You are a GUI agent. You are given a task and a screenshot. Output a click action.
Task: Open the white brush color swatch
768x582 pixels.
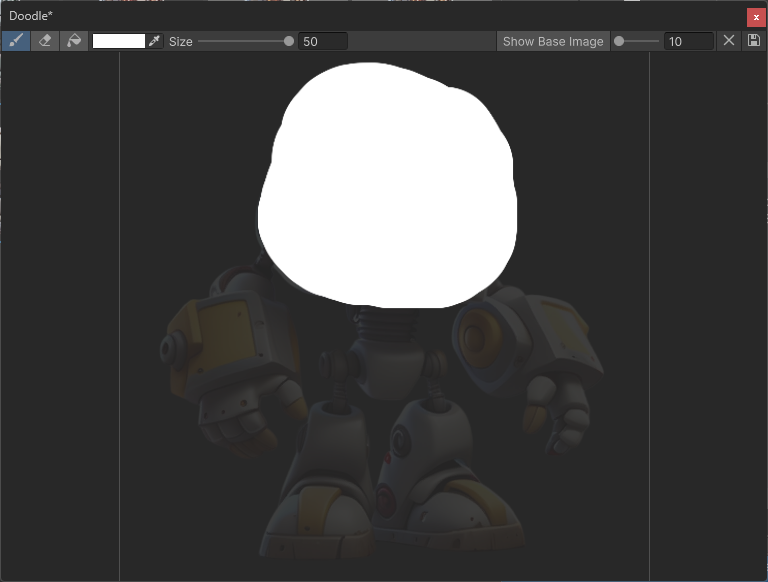click(119, 41)
